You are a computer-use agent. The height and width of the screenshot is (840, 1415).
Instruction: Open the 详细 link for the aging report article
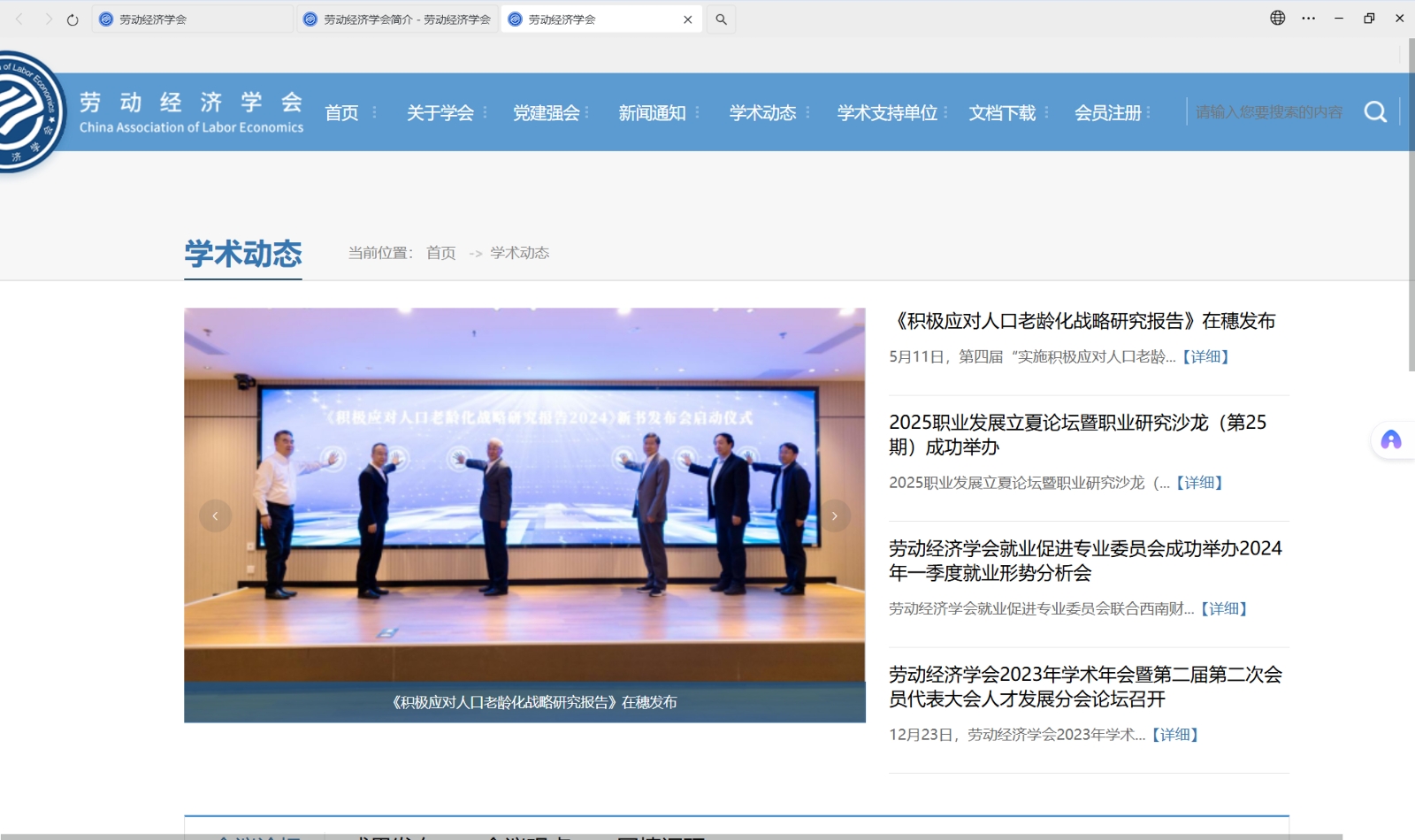tap(1208, 355)
